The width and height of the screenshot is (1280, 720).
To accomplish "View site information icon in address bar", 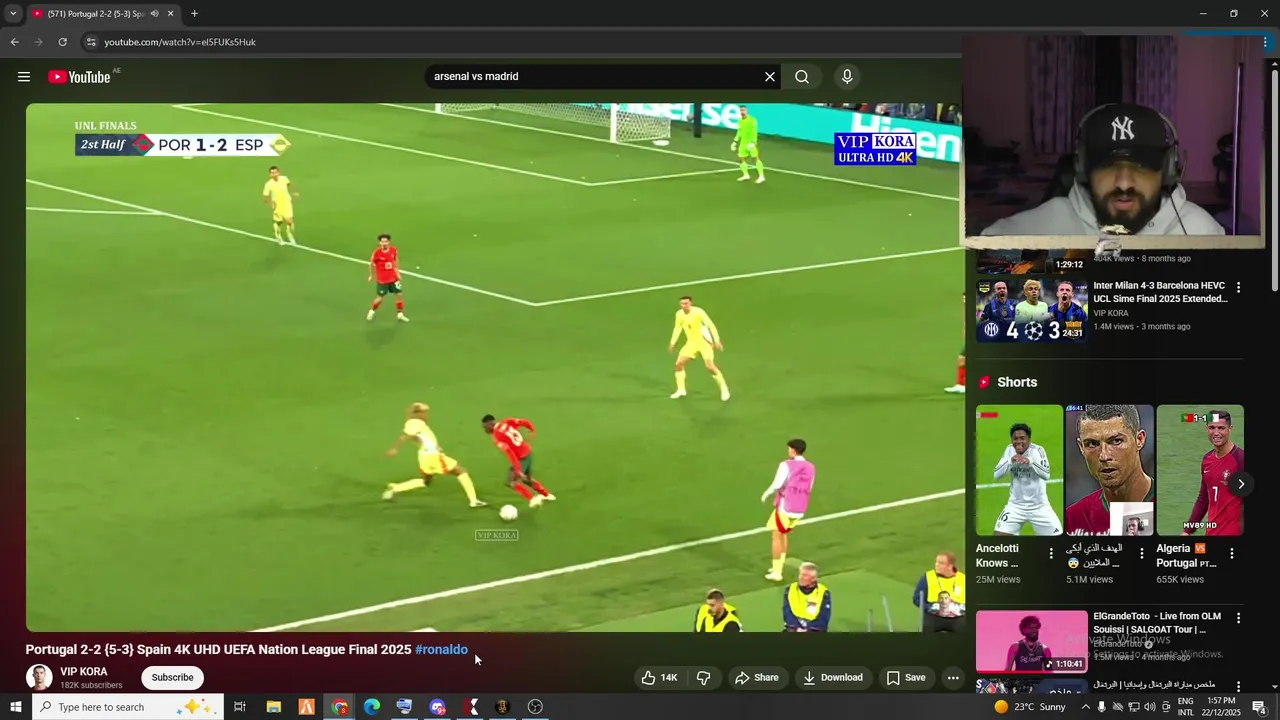I will (91, 42).
